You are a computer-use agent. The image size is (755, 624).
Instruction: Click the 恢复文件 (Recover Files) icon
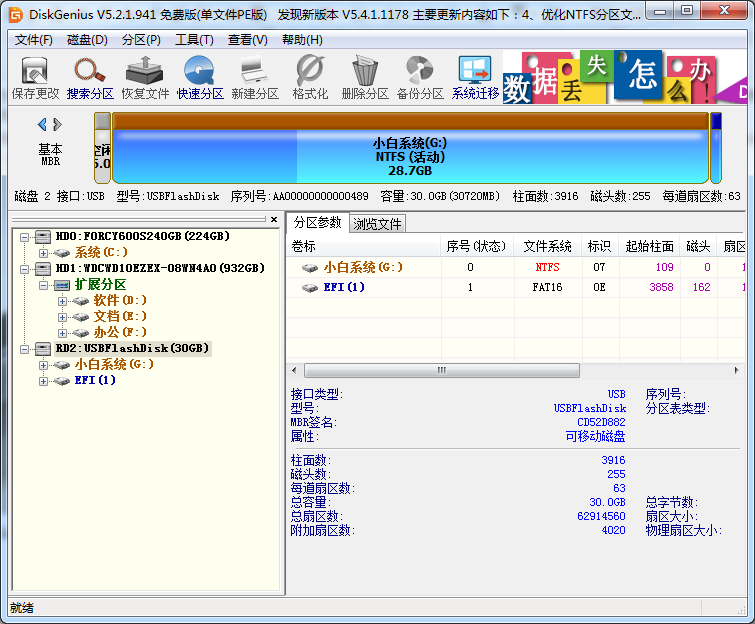click(145, 78)
